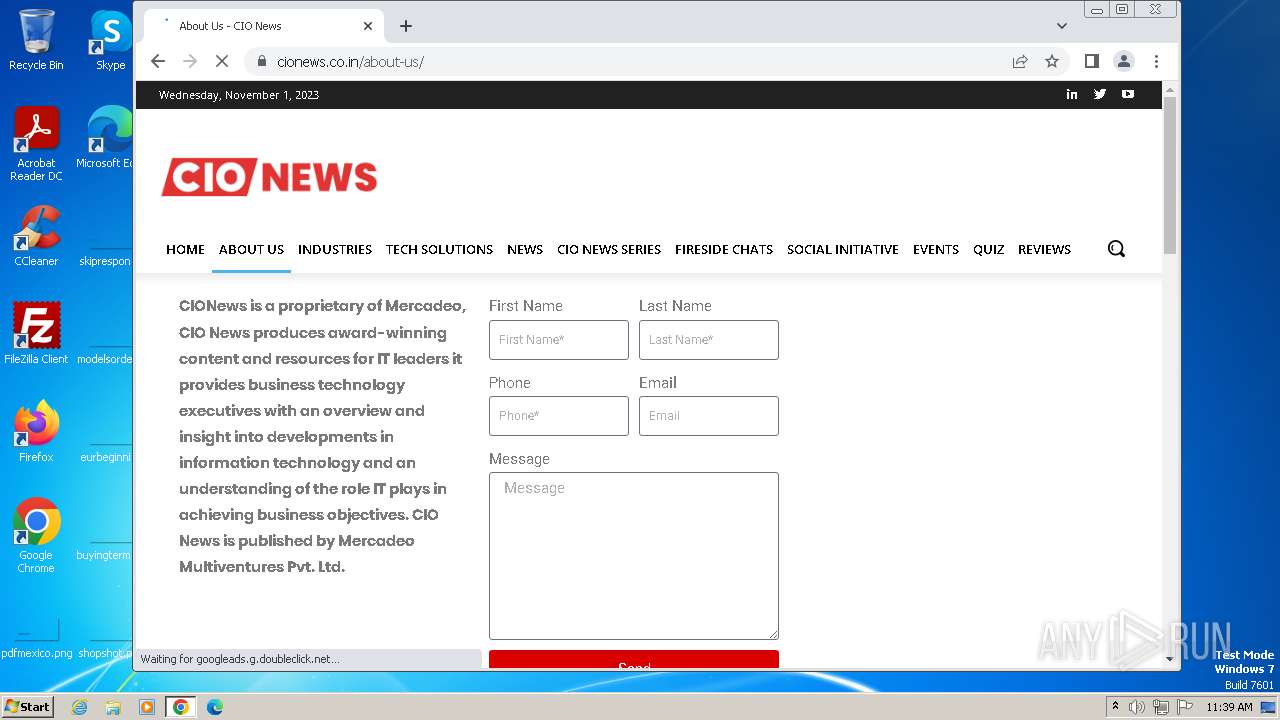
Task: Open Windows Media Player from taskbar
Action: (147, 707)
